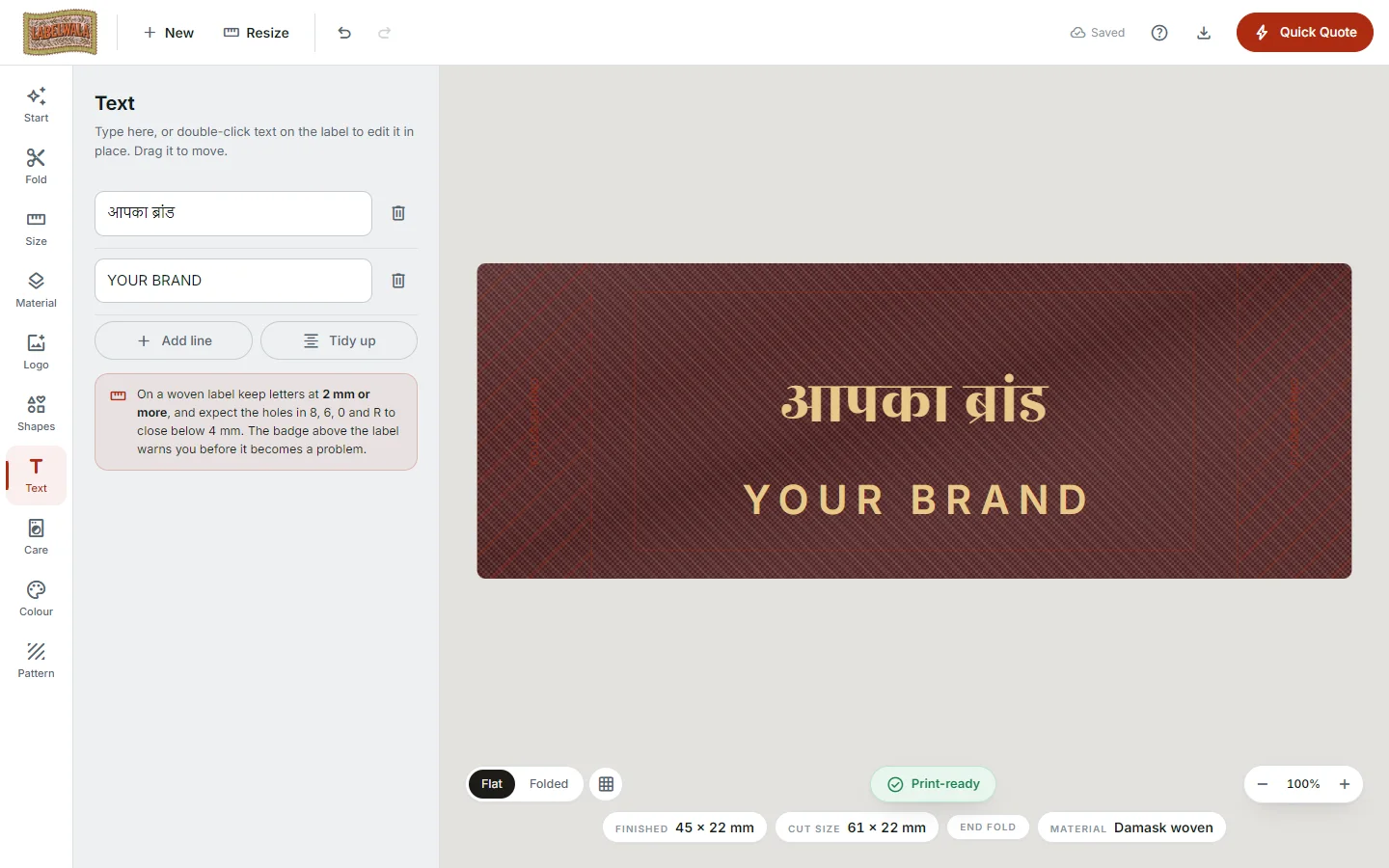Click Tidy up button
The width and height of the screenshot is (1389, 868).
[339, 340]
